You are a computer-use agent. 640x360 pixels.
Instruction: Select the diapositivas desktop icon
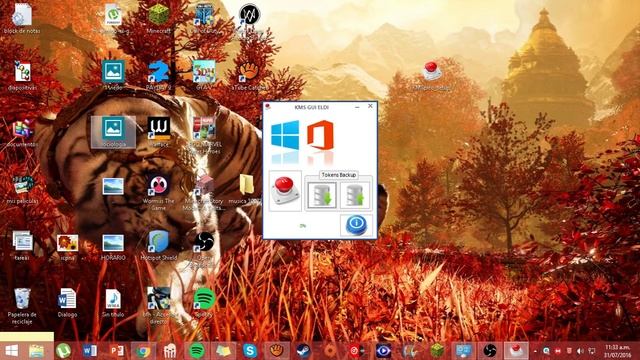(x=22, y=76)
